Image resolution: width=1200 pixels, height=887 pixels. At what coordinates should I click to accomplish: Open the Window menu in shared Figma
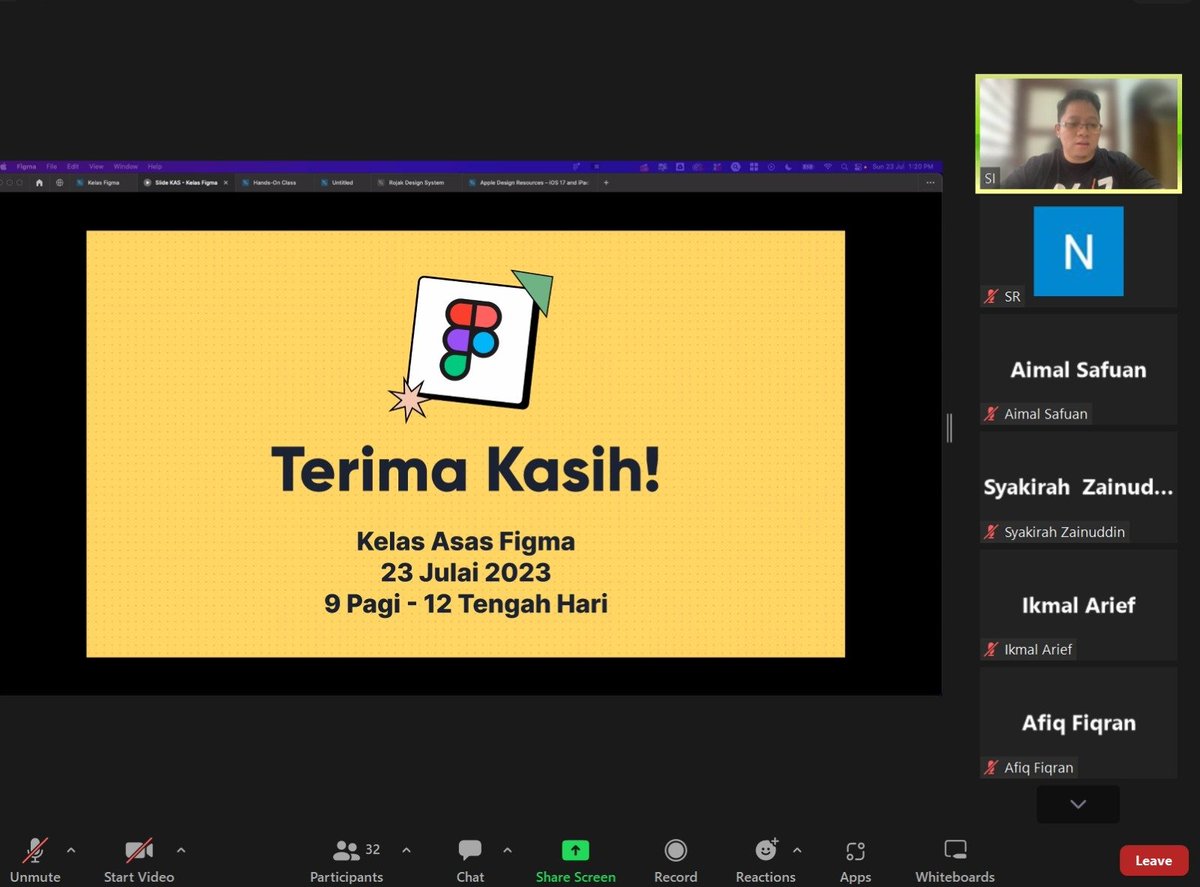tap(126, 167)
